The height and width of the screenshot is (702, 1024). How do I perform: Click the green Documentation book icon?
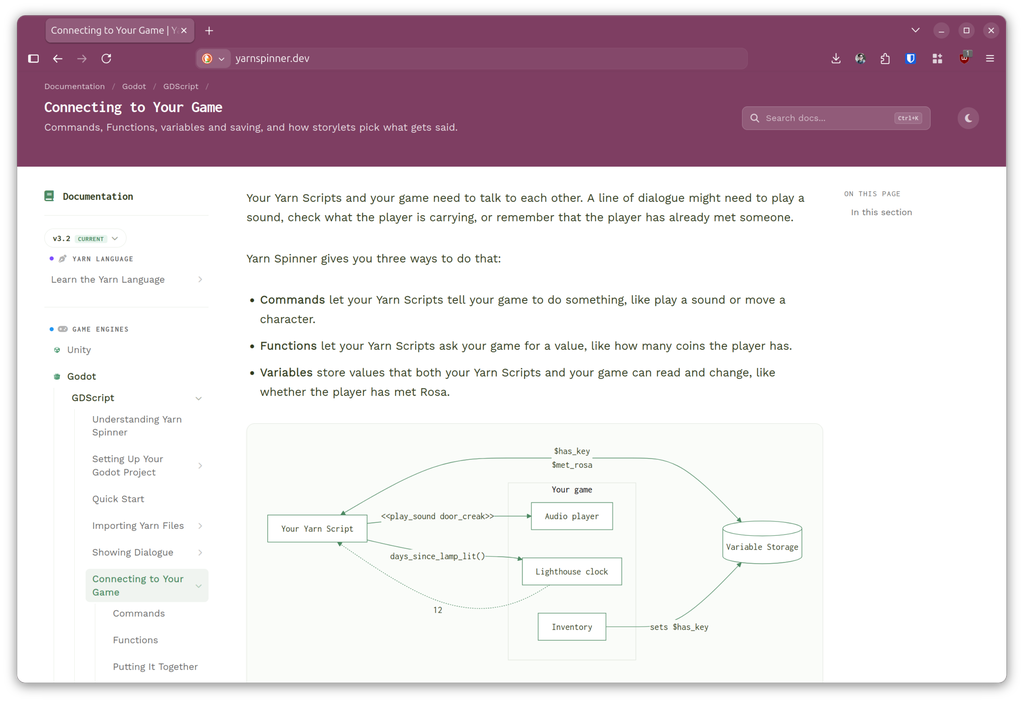pyautogui.click(x=49, y=196)
